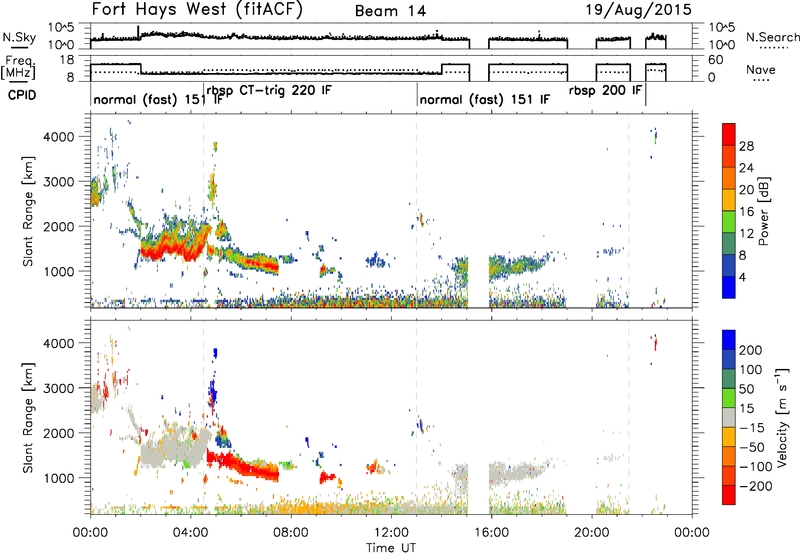Screen dimensions: 800x554
Task: Click the Velocity colorbar blue top segment above 200
Action: tap(729, 340)
